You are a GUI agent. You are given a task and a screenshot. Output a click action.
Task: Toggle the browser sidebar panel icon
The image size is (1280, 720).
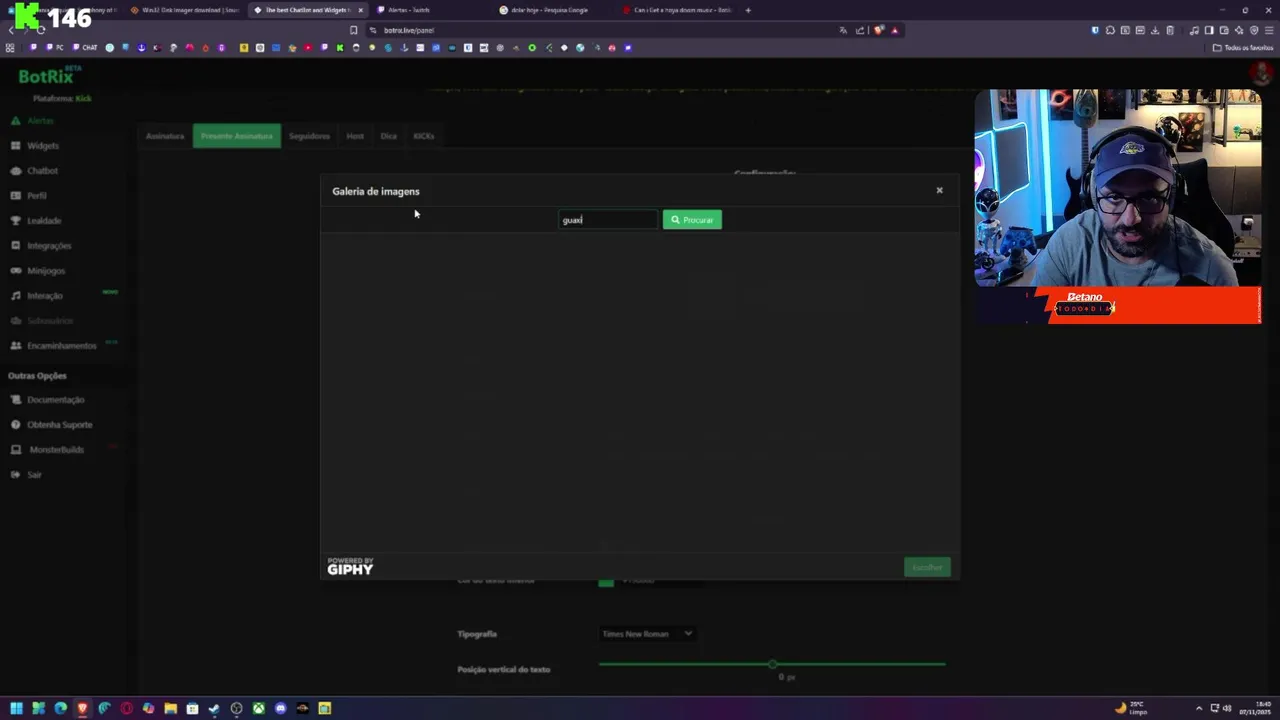(x=1209, y=30)
